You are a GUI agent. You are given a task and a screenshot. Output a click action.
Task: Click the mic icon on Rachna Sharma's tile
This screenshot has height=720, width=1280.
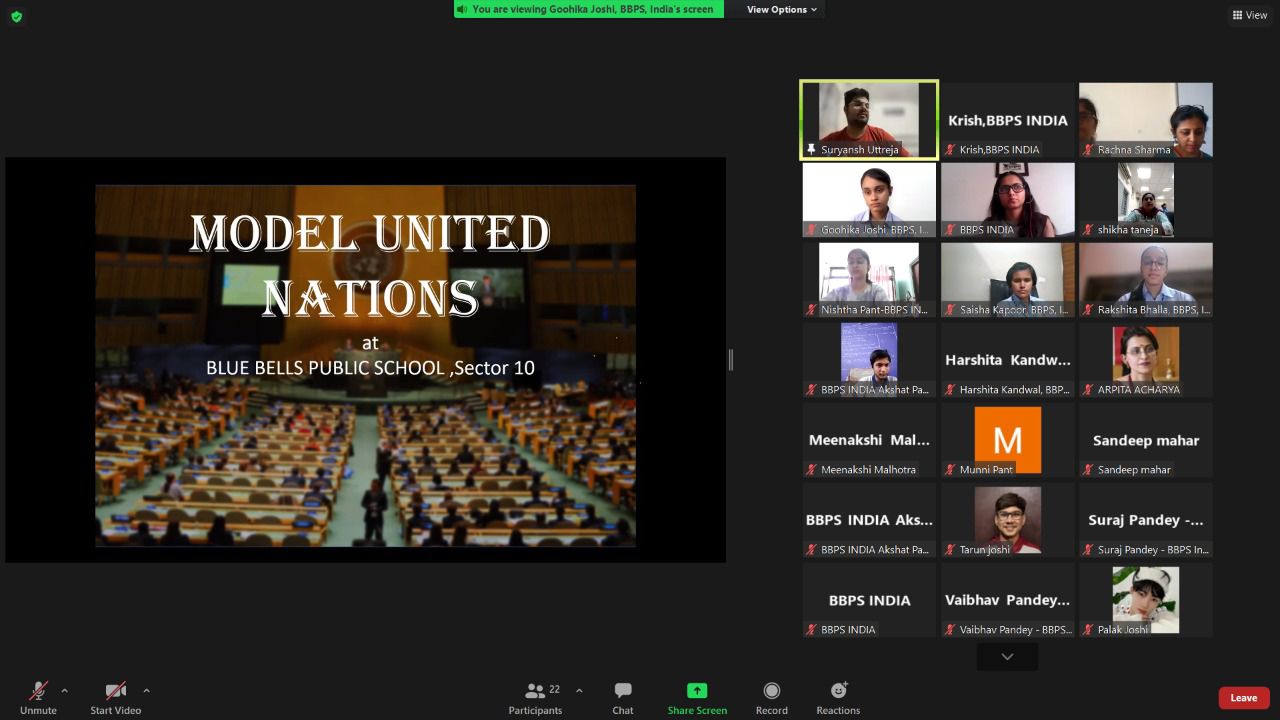[1087, 149]
